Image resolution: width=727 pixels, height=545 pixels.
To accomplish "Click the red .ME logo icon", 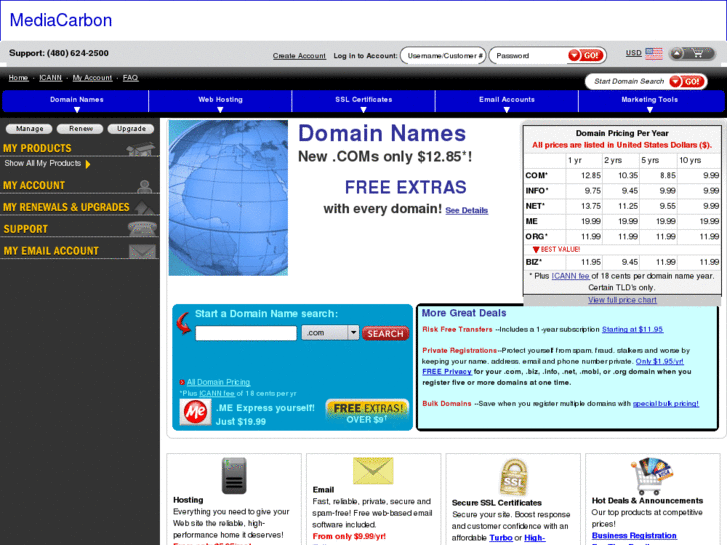I will 195,412.
